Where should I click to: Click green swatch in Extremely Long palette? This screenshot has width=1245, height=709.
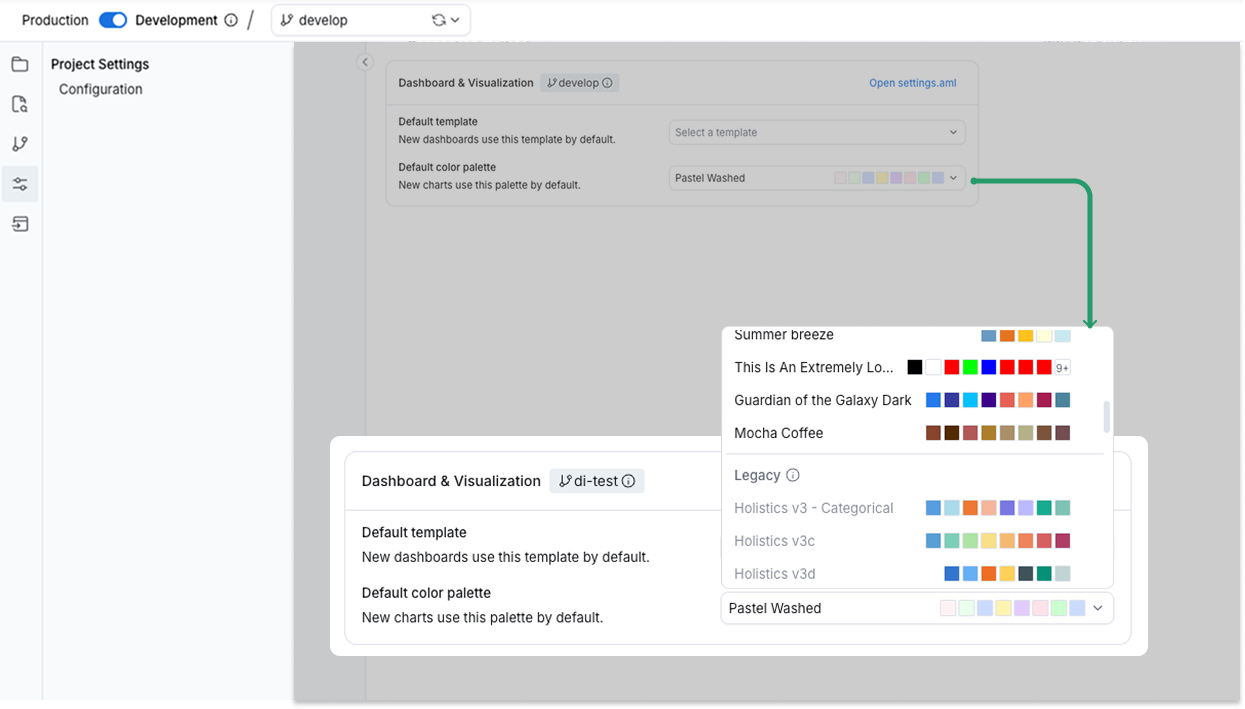970,367
